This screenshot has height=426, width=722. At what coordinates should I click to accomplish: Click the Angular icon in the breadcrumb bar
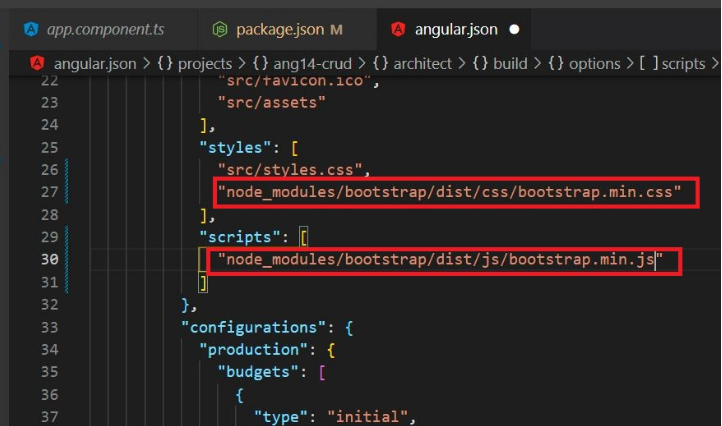[x=37, y=63]
